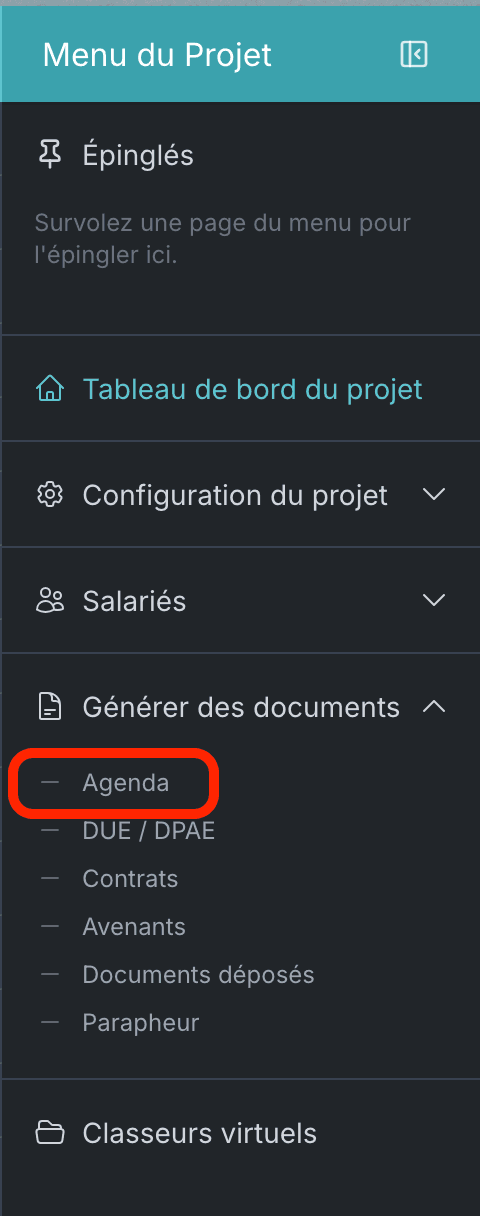This screenshot has width=480, height=1216.
Task: Expand the Salariés section chevron
Action: [433, 600]
